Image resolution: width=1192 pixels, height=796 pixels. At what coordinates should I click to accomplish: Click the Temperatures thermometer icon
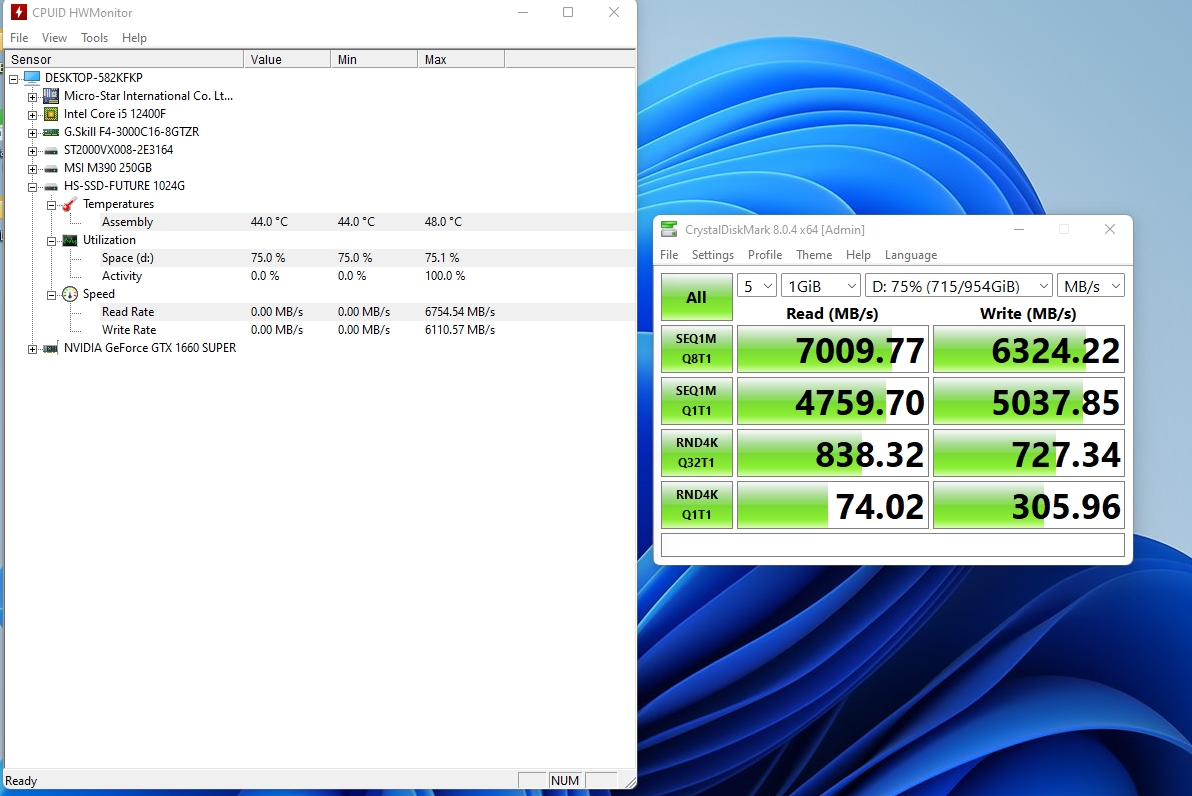pos(69,204)
